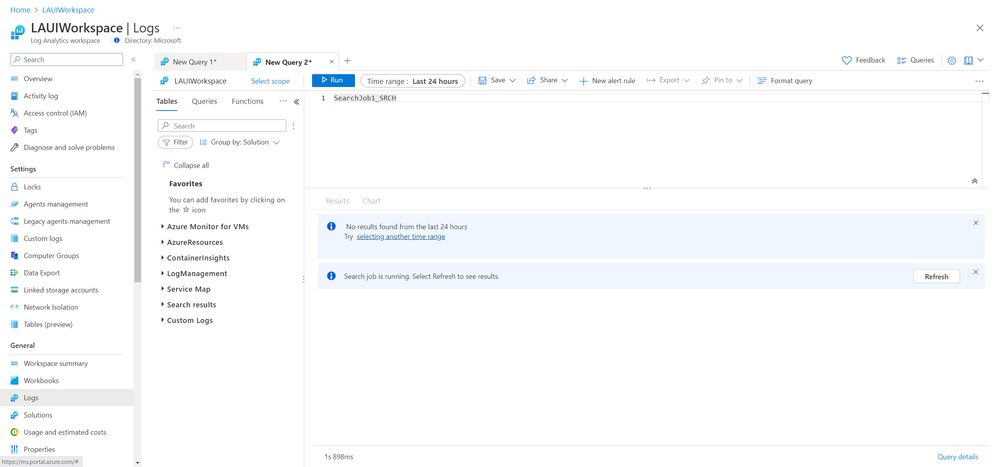Viewport: 999px width, 467px height.
Task: Open the Time range selector
Action: (x=413, y=81)
